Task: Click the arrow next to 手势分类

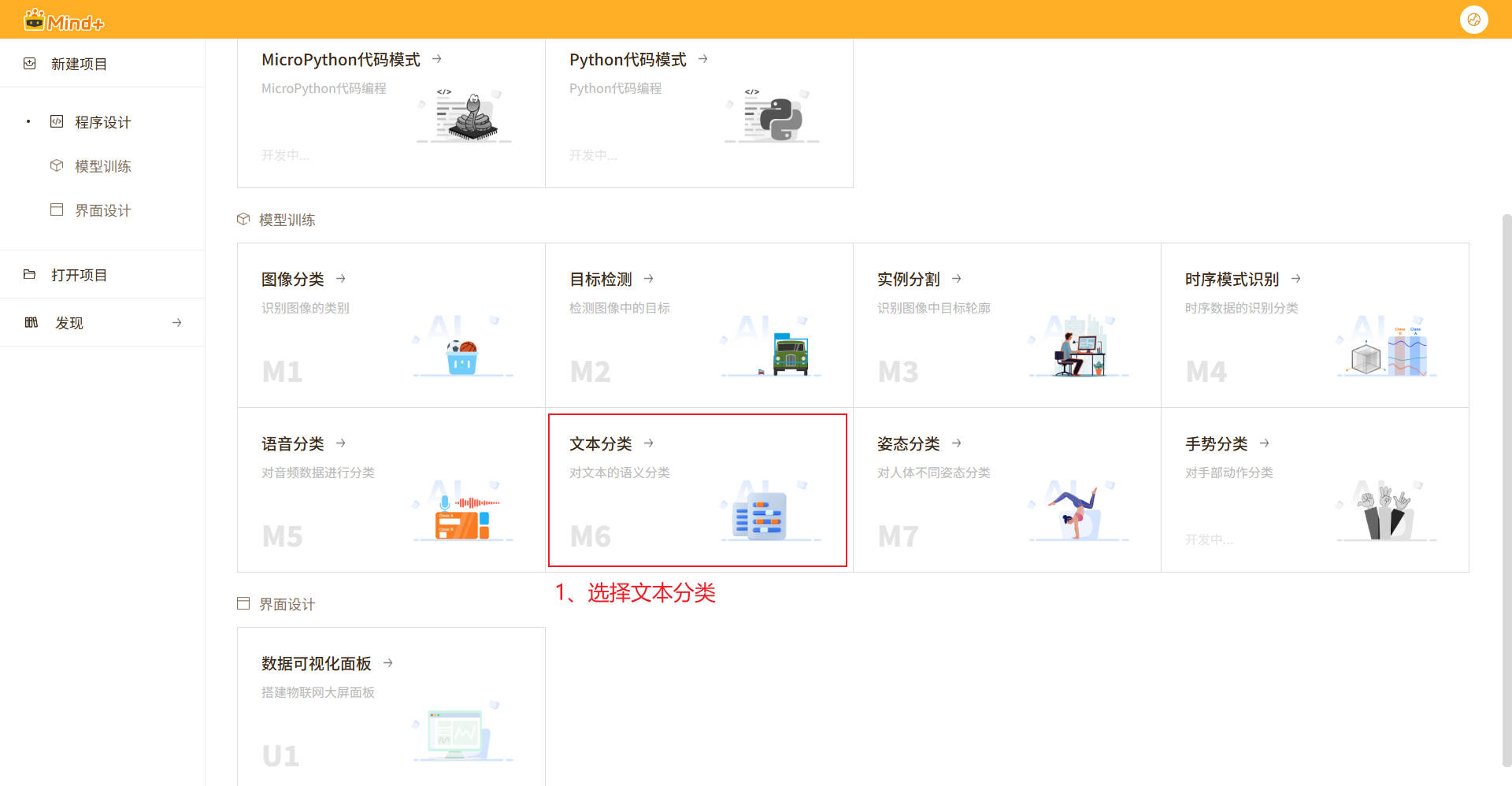Action: [x=1265, y=443]
